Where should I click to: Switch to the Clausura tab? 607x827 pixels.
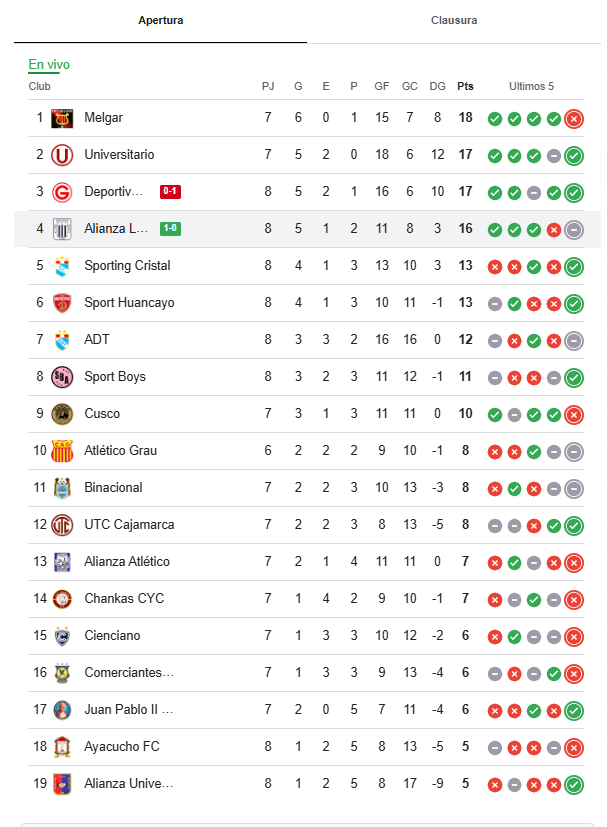(x=454, y=20)
